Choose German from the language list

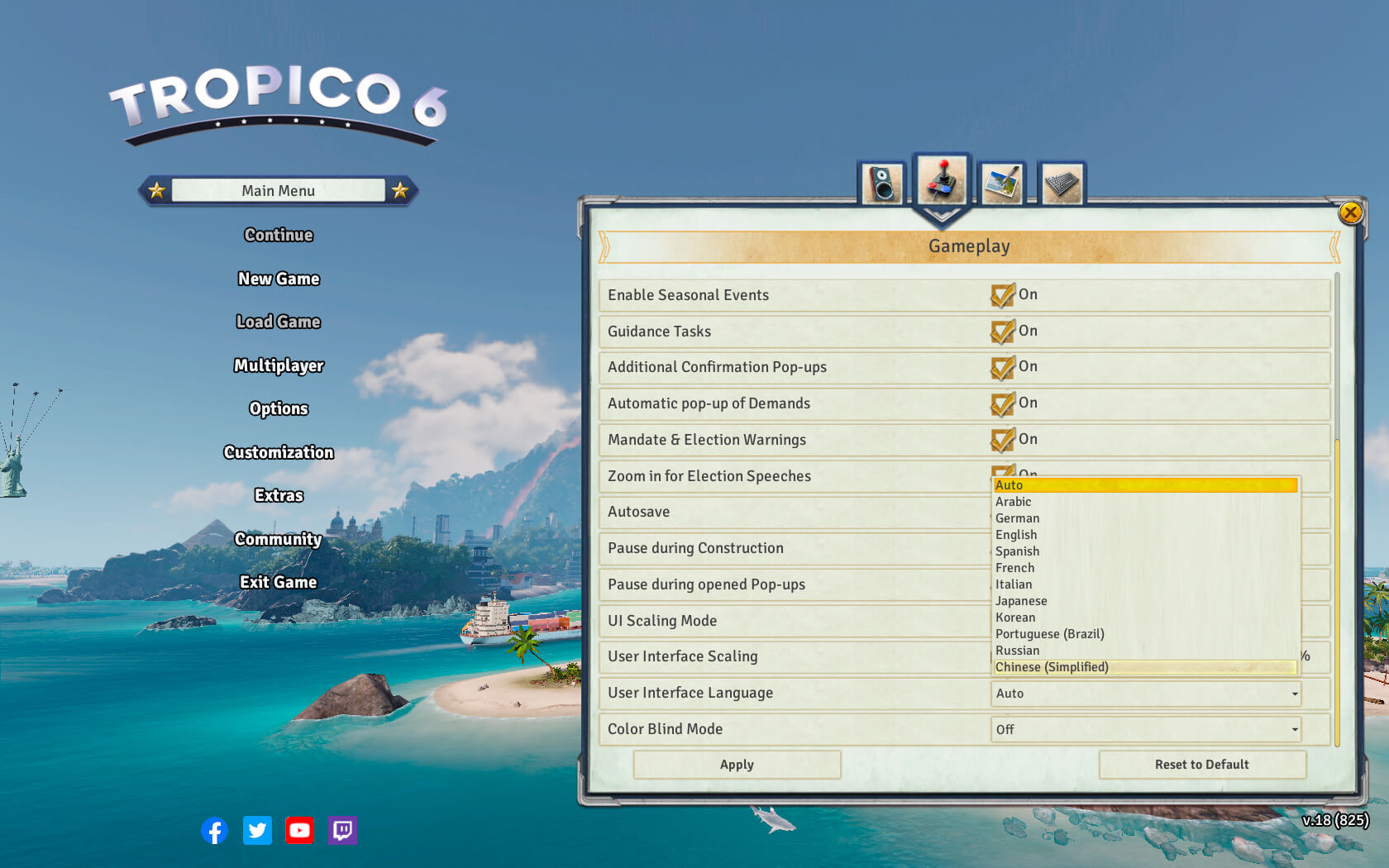1145,518
